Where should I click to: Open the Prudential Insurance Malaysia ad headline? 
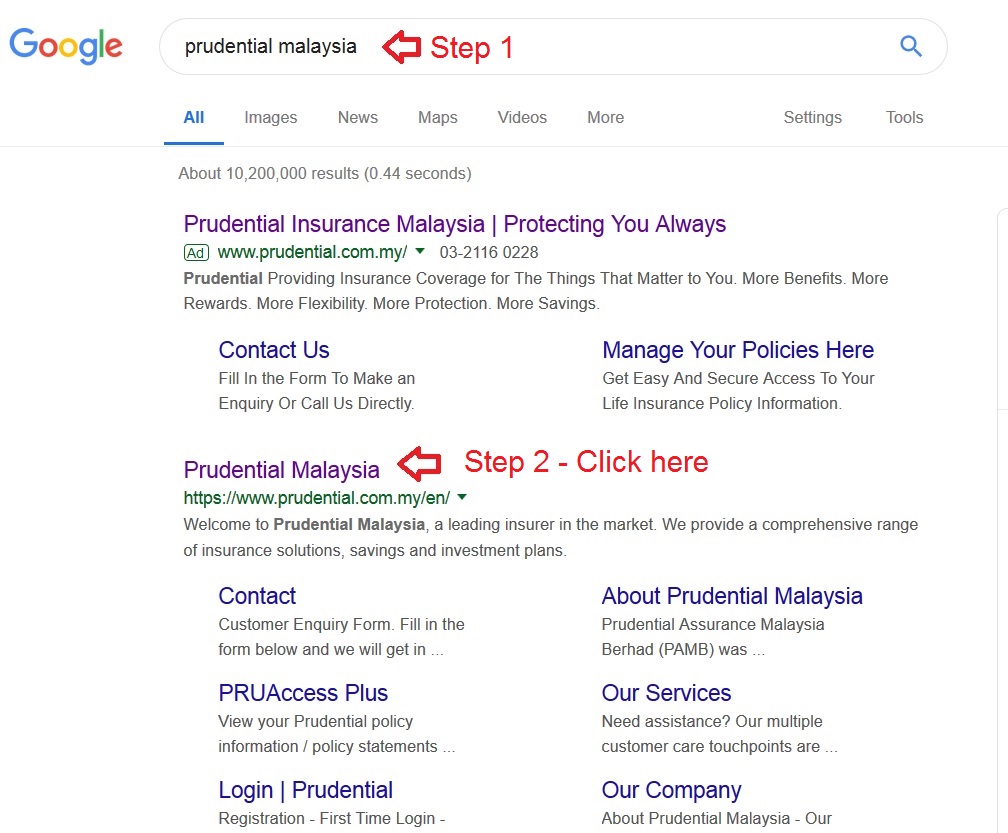(454, 224)
